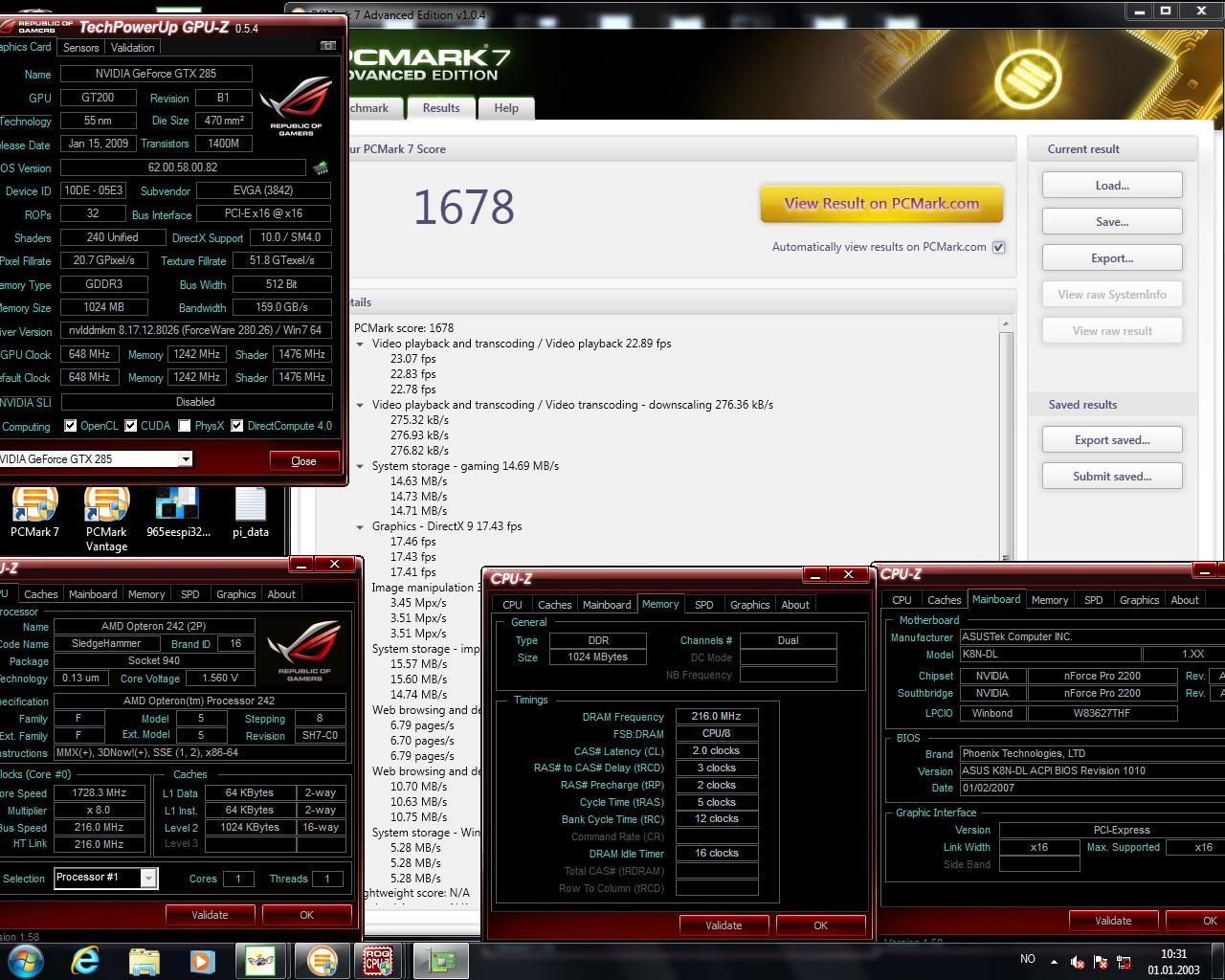1225x980 pixels.
Task: Click the network status icon in system tray
Action: click(1124, 961)
